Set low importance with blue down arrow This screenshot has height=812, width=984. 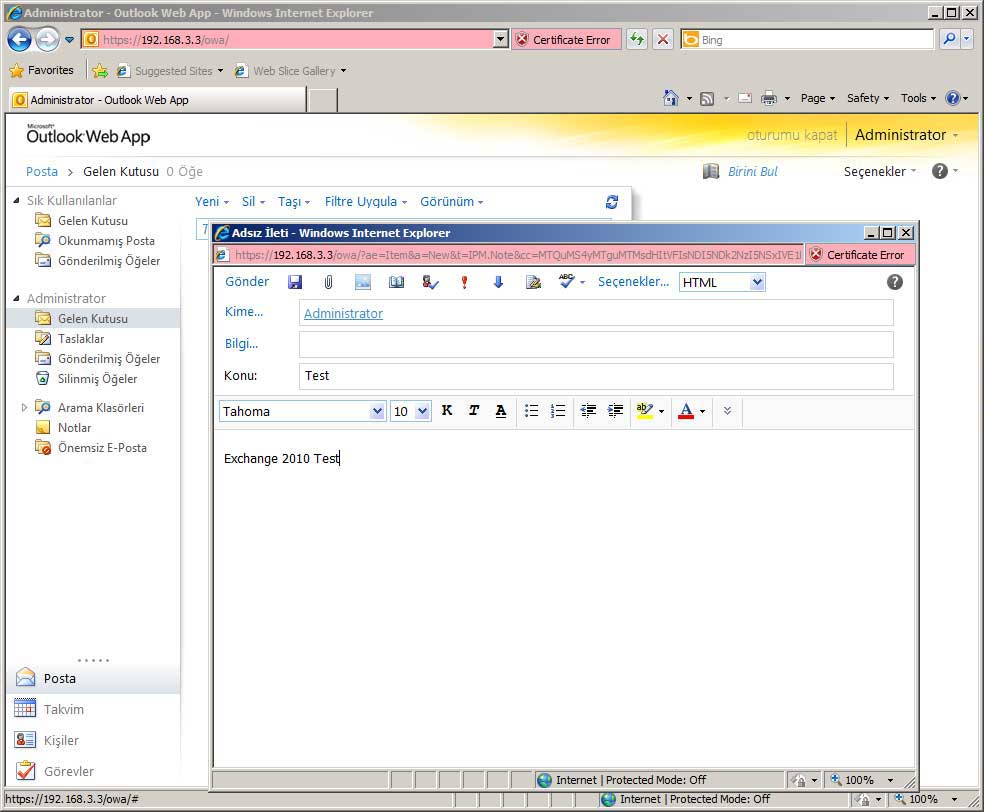coord(498,282)
